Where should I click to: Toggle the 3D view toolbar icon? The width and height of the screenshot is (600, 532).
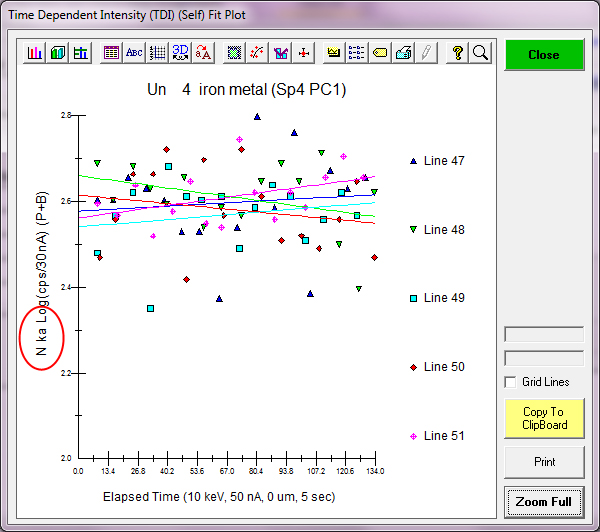tap(180, 53)
